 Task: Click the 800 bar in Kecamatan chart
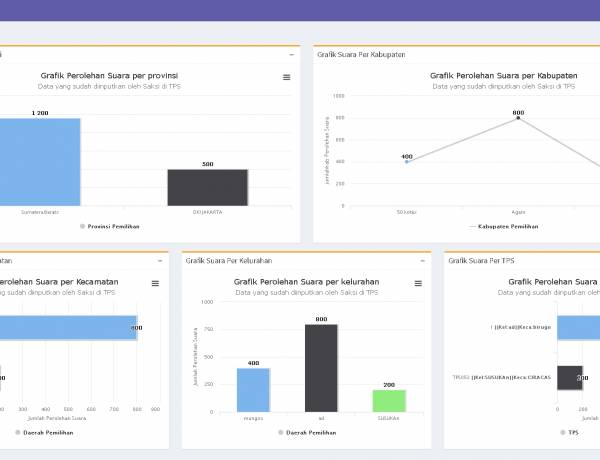70,328
